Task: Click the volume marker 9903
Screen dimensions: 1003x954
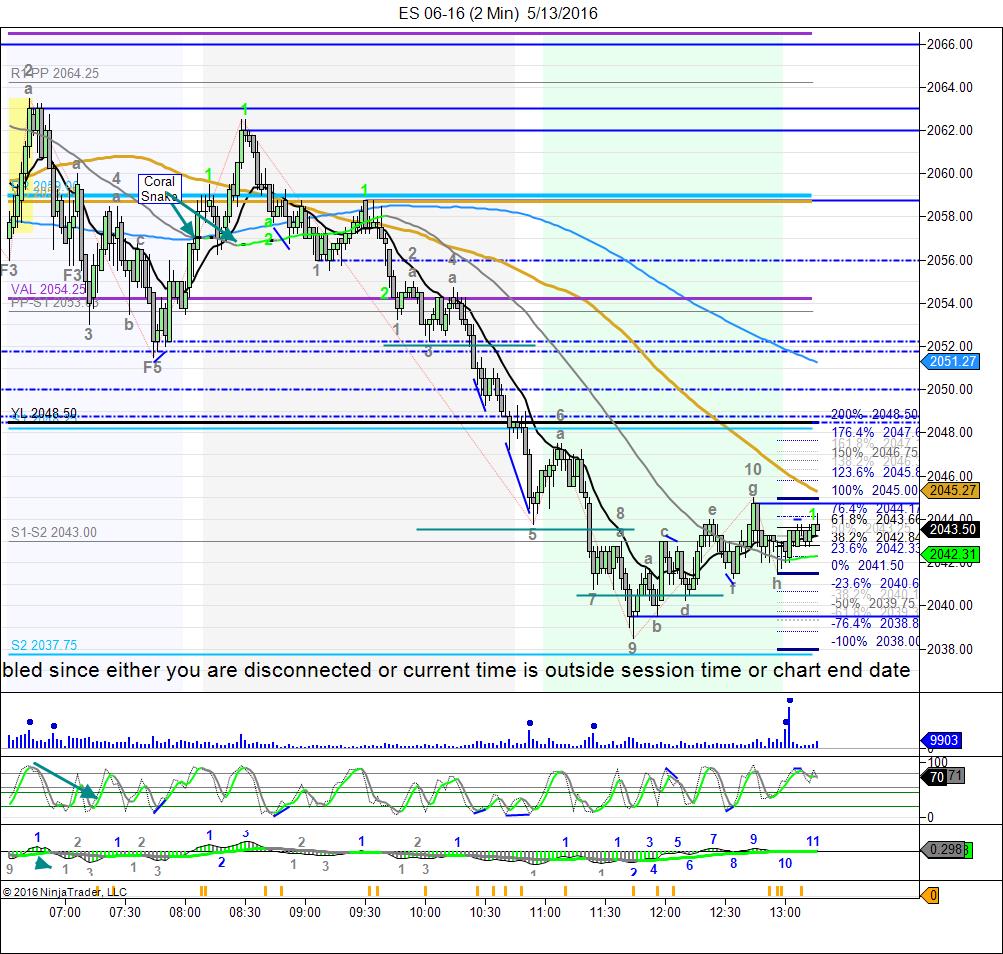Action: [943, 740]
